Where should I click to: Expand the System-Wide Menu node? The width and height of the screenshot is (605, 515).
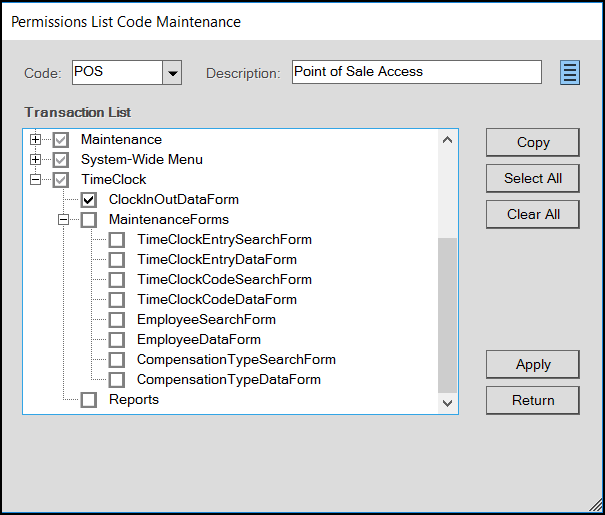pyautogui.click(x=35, y=159)
